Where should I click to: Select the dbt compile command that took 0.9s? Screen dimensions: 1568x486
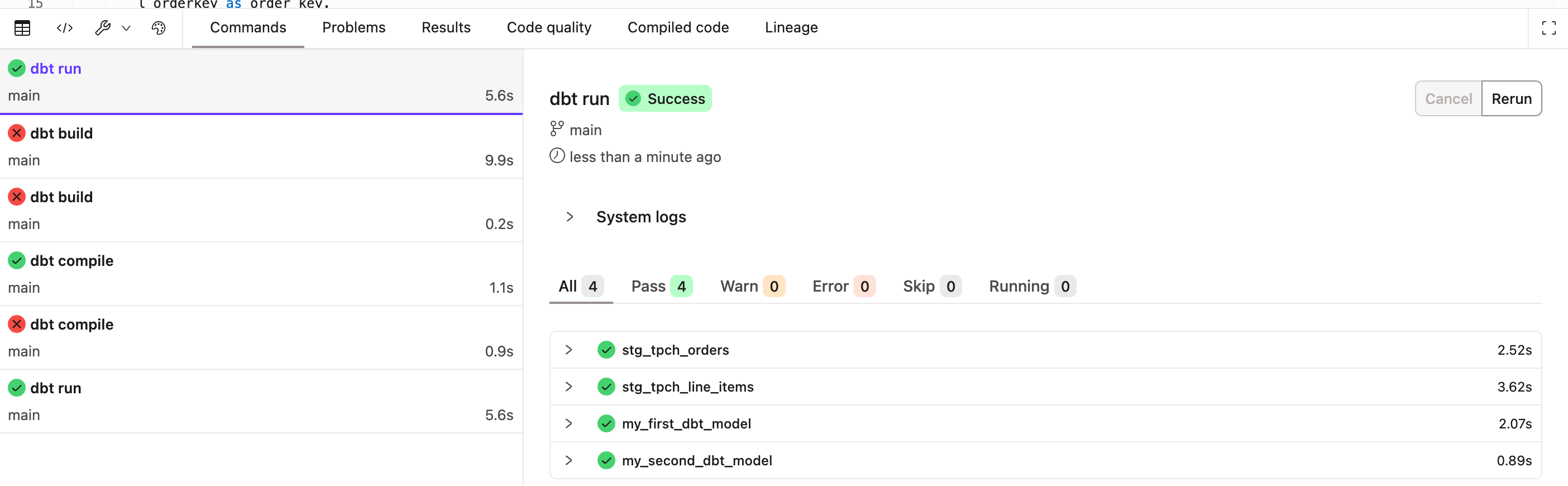point(261,337)
